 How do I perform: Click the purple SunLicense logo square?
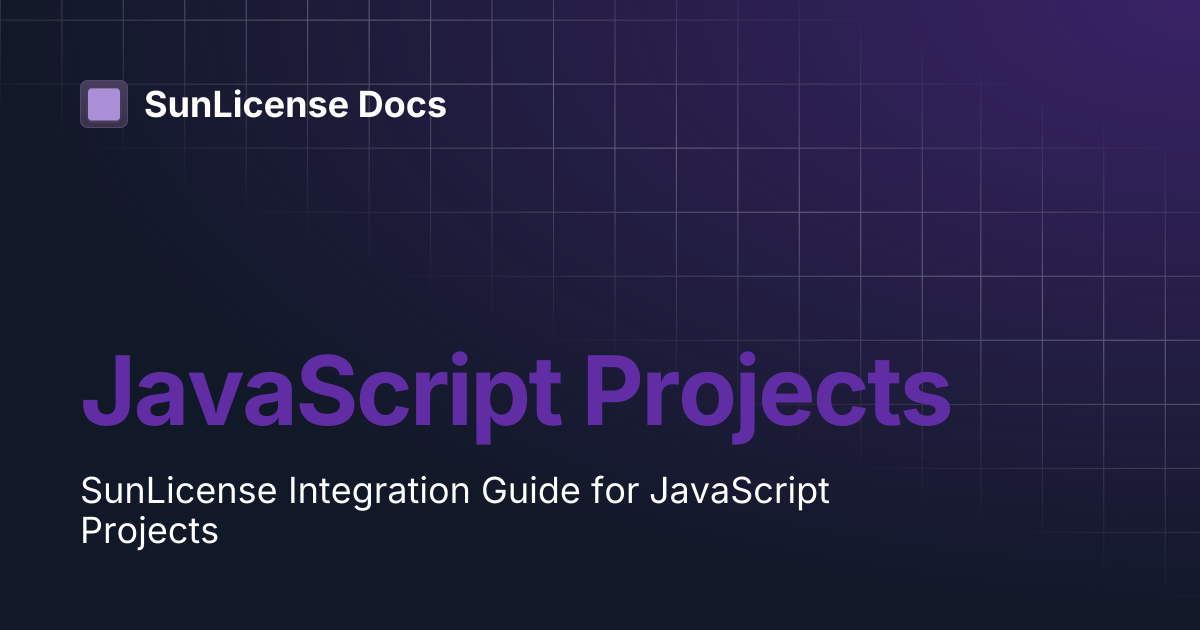click(104, 104)
